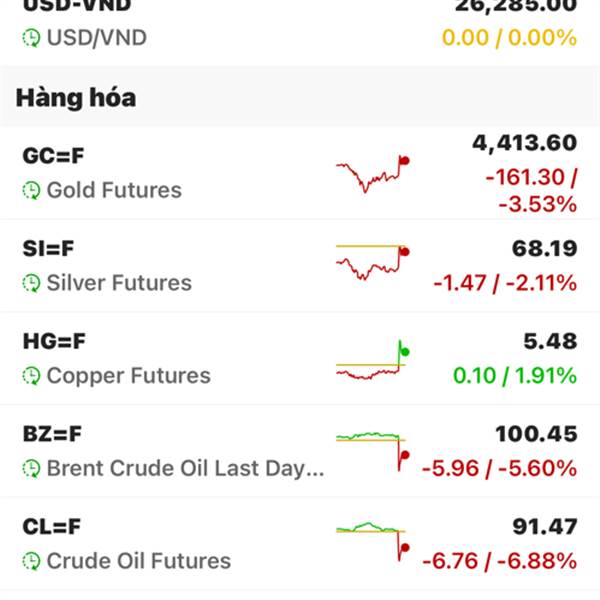The width and height of the screenshot is (600, 600).
Task: Click the clock icon beside Crude Oil Futures
Action: click(x=32, y=561)
